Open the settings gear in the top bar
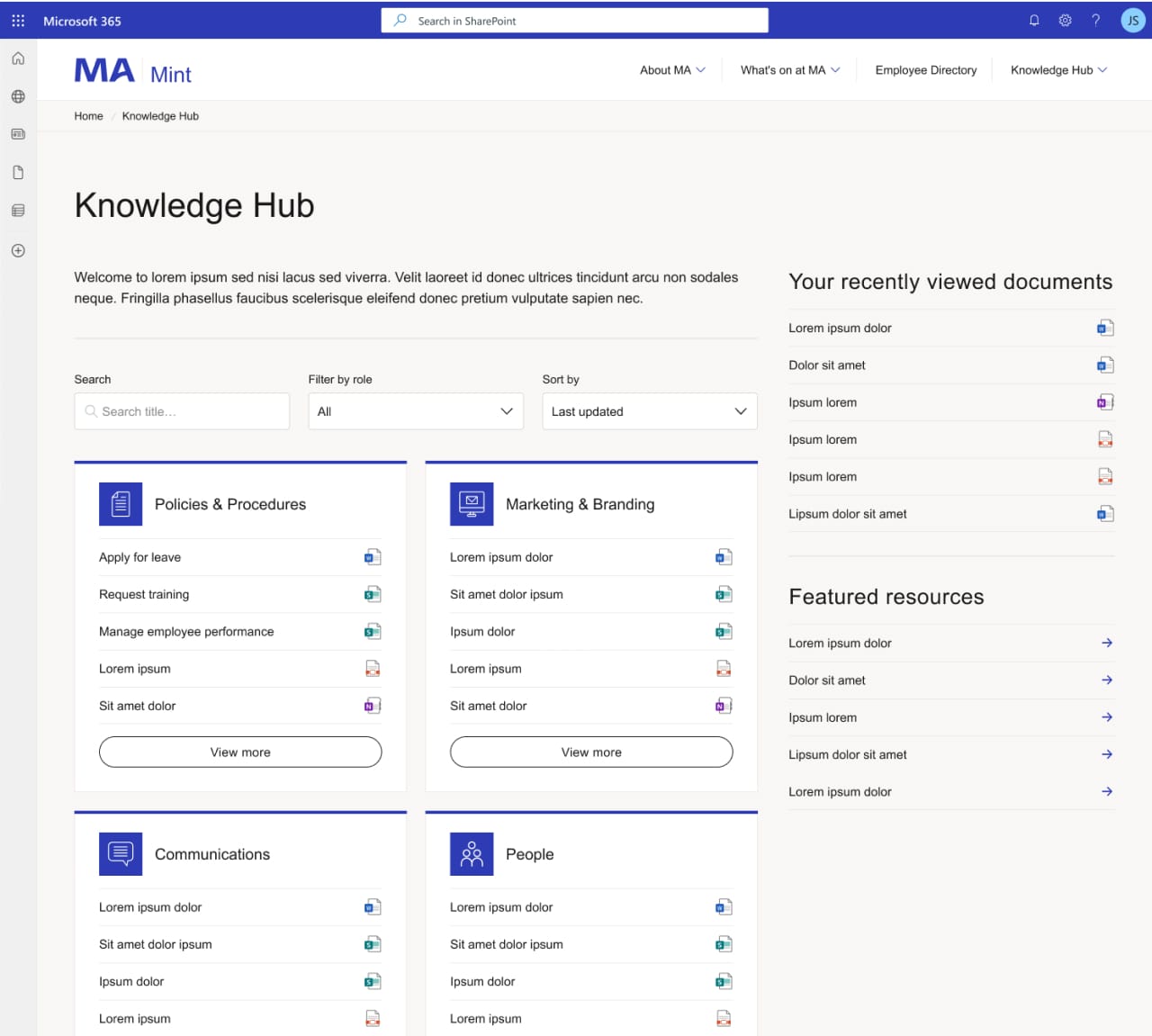Viewport: 1152px width, 1036px height. point(1065,20)
